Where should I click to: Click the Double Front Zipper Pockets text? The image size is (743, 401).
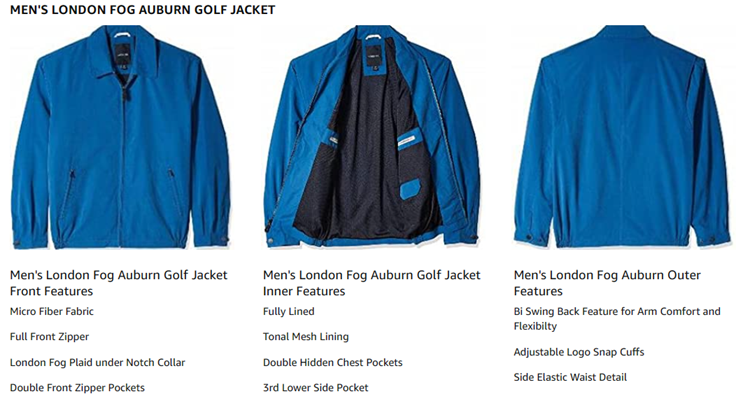click(x=77, y=387)
